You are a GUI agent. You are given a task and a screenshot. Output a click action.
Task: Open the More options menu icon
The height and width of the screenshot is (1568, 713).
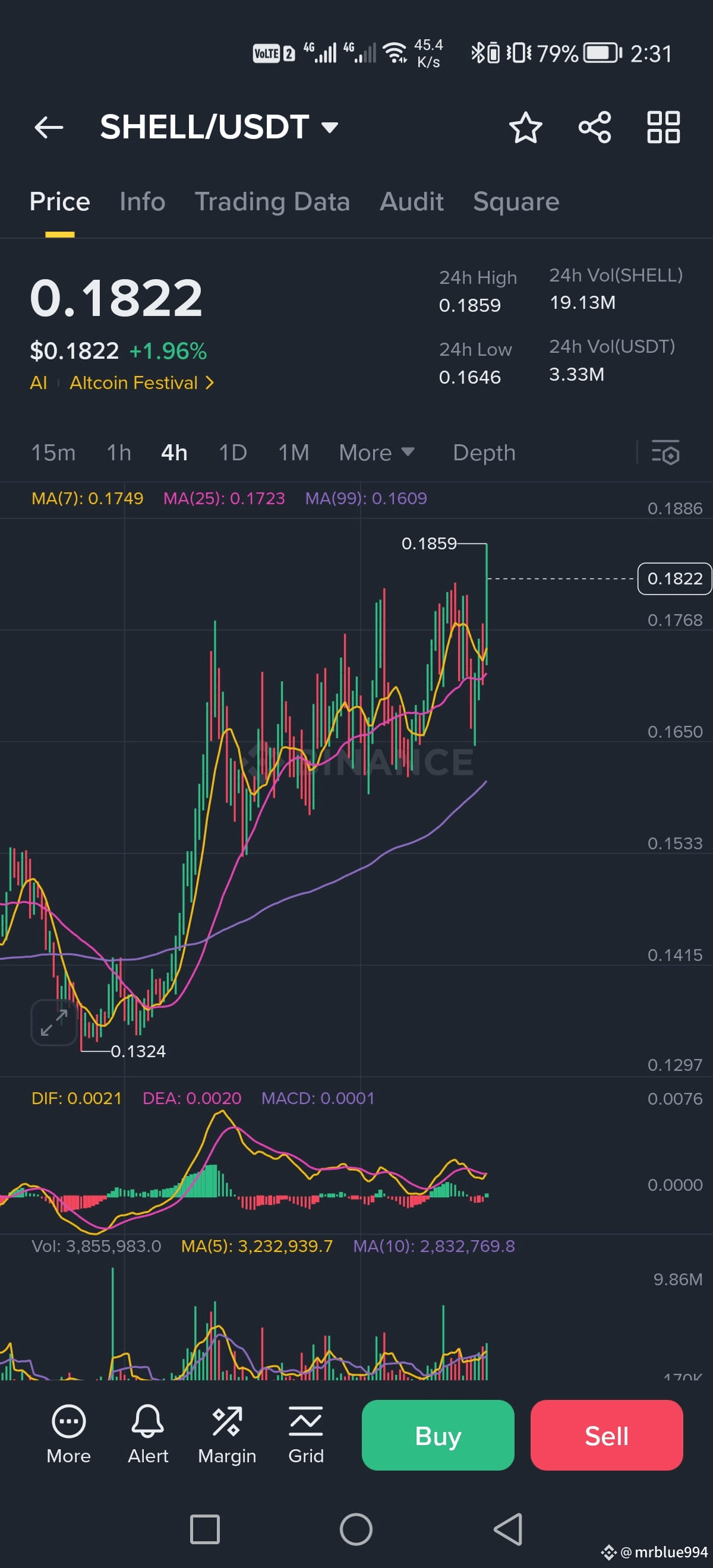69,1435
